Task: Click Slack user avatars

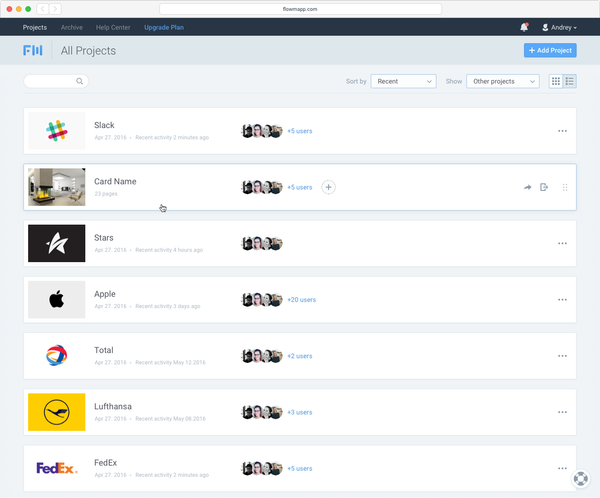Action: coord(262,131)
